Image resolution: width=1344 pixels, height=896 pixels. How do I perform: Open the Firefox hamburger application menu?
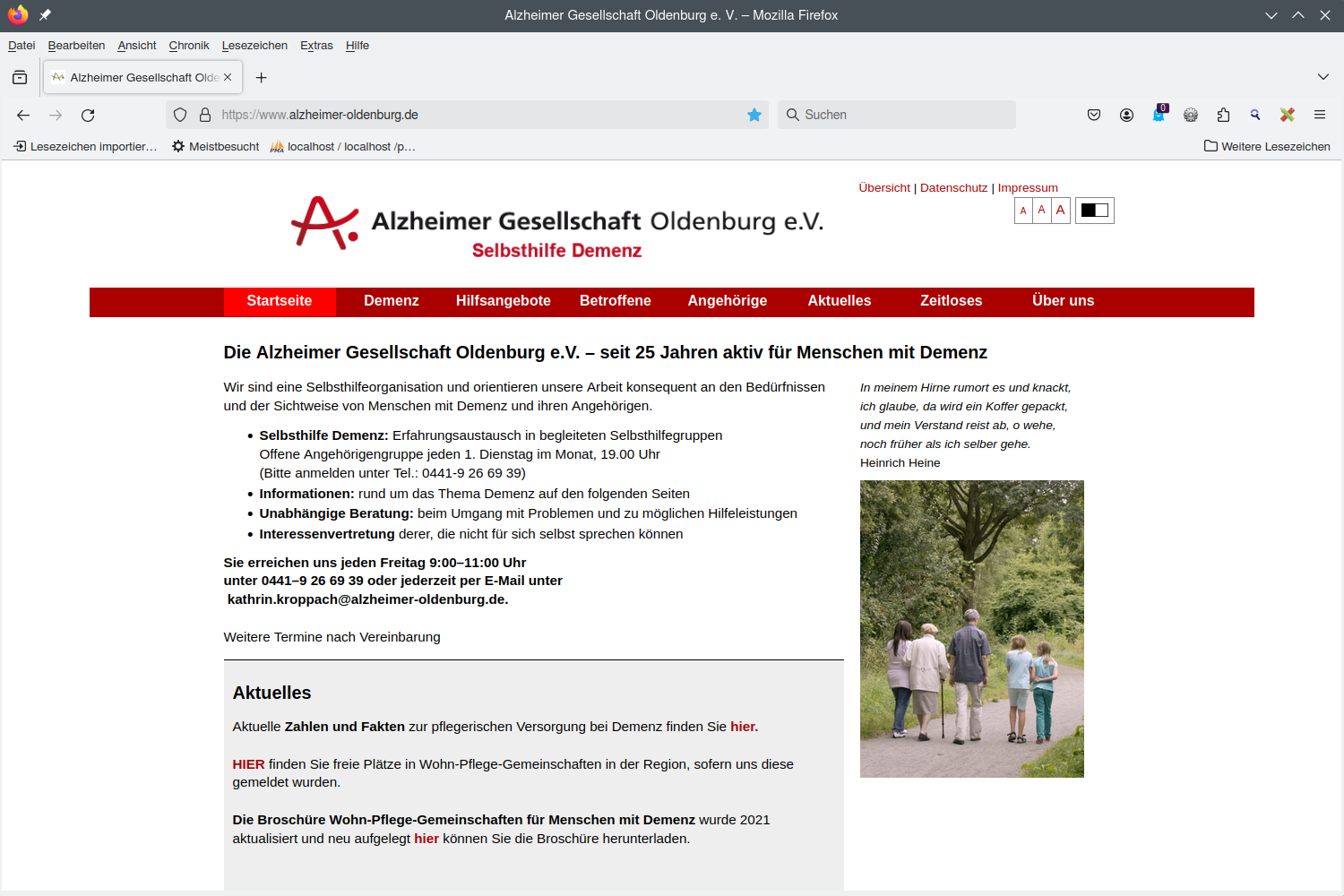pos(1320,115)
